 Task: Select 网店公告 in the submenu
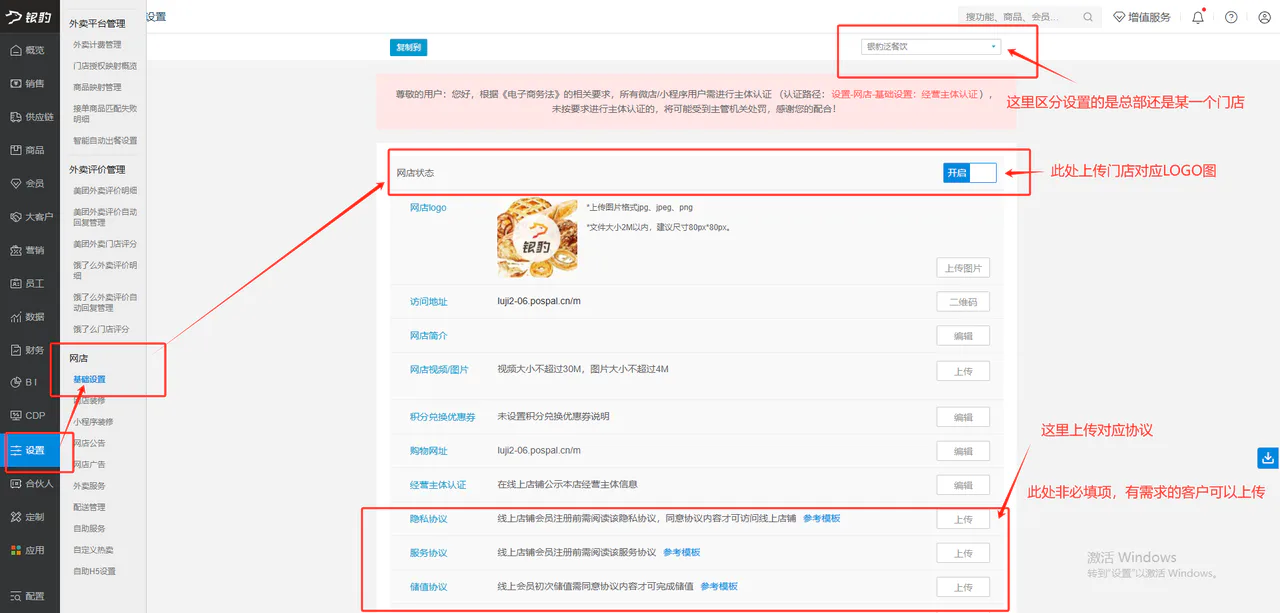click(x=89, y=443)
